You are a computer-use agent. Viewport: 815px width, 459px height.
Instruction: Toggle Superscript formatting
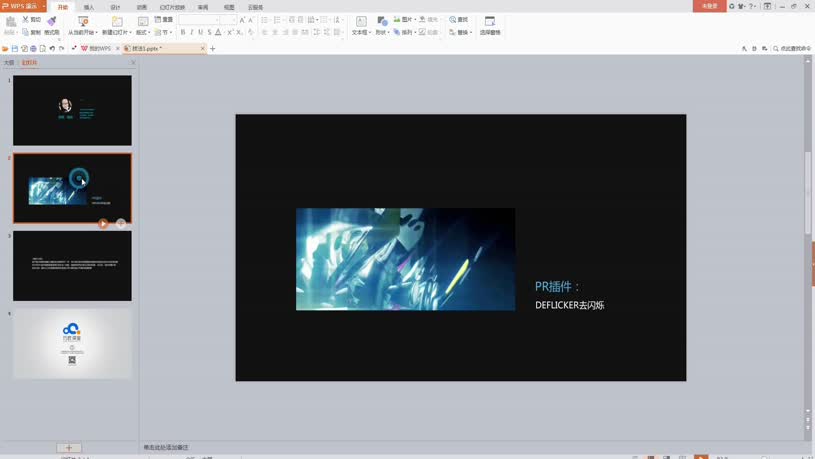coord(230,32)
